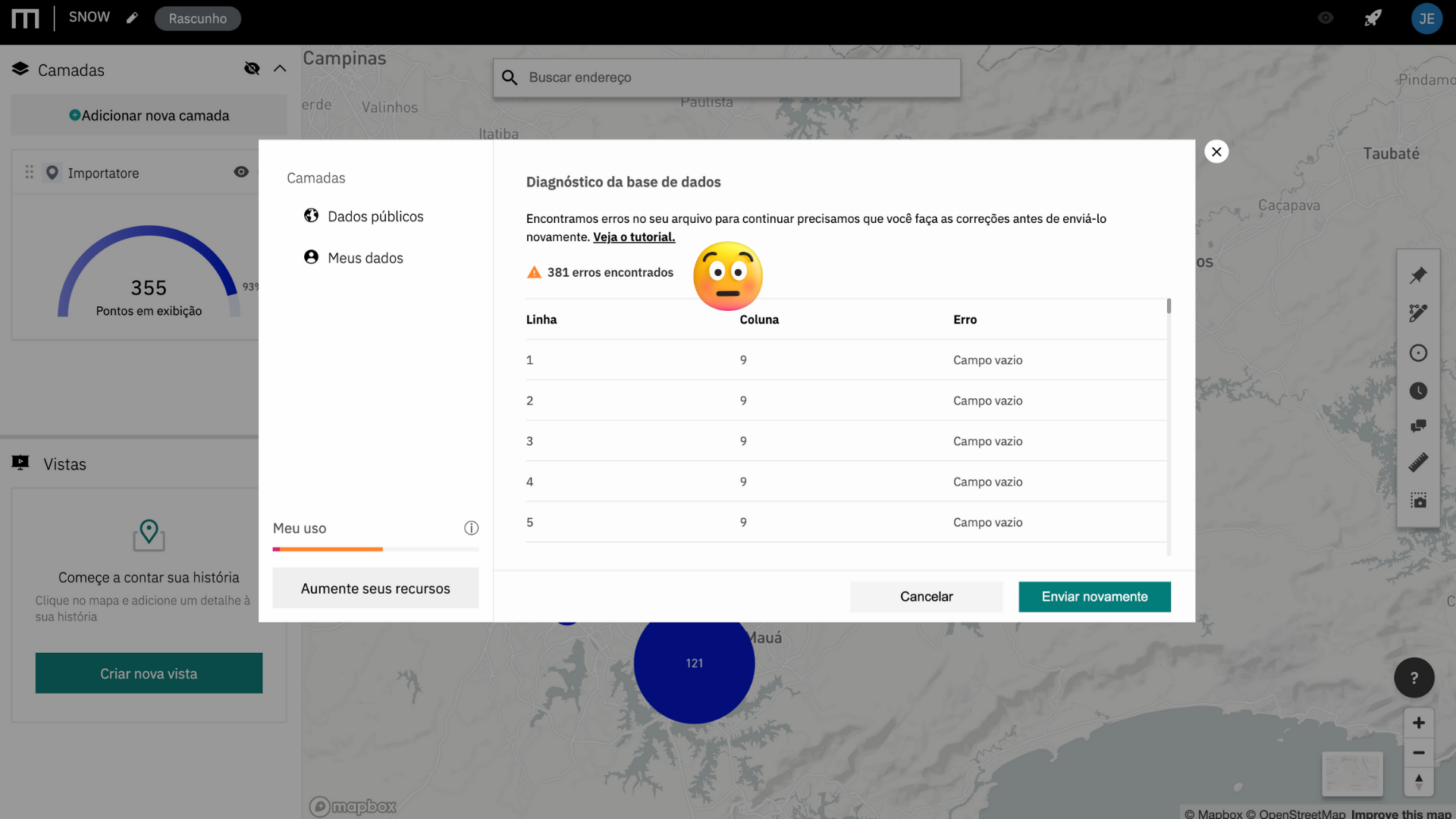The image size is (1456, 819).
Task: Select Dados públicos in the dialog sidebar
Action: [363, 216]
